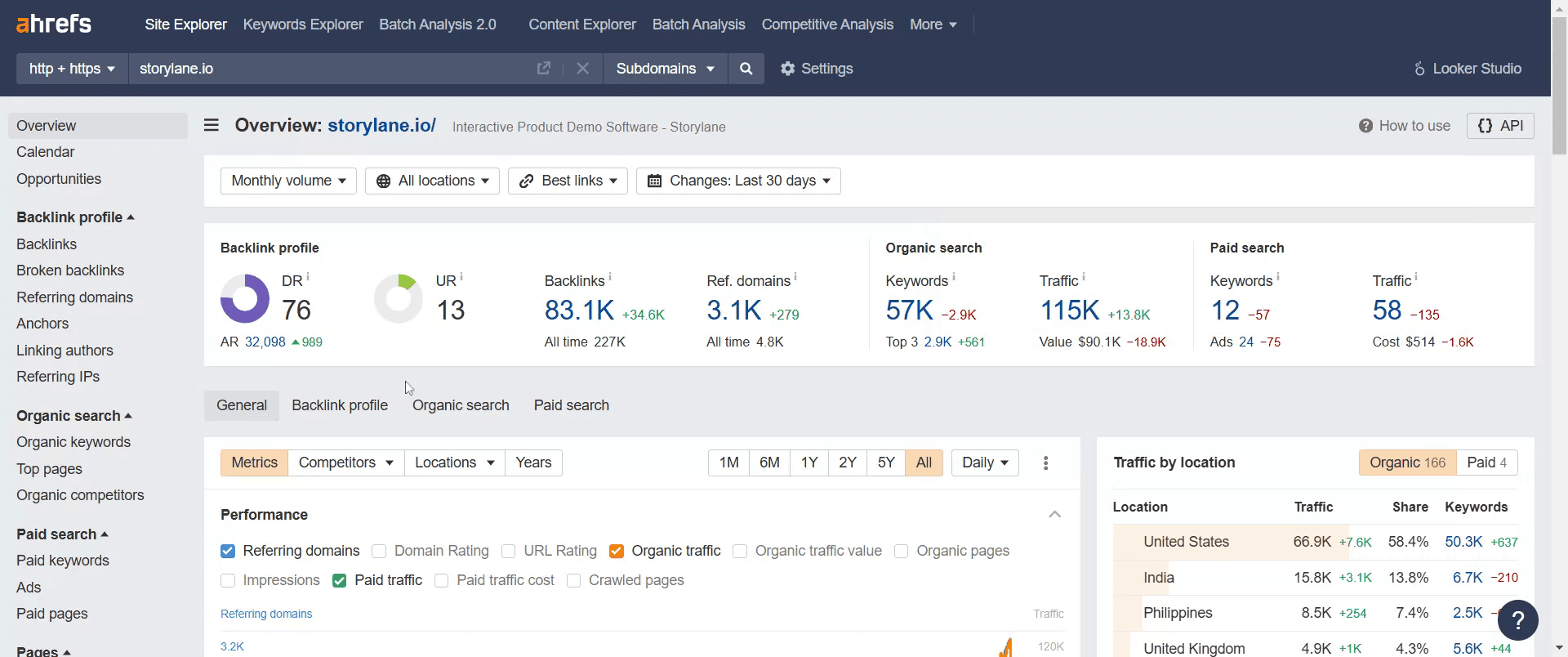Open Broken backlinks in sidebar
This screenshot has width=1568, height=657.
click(70, 270)
